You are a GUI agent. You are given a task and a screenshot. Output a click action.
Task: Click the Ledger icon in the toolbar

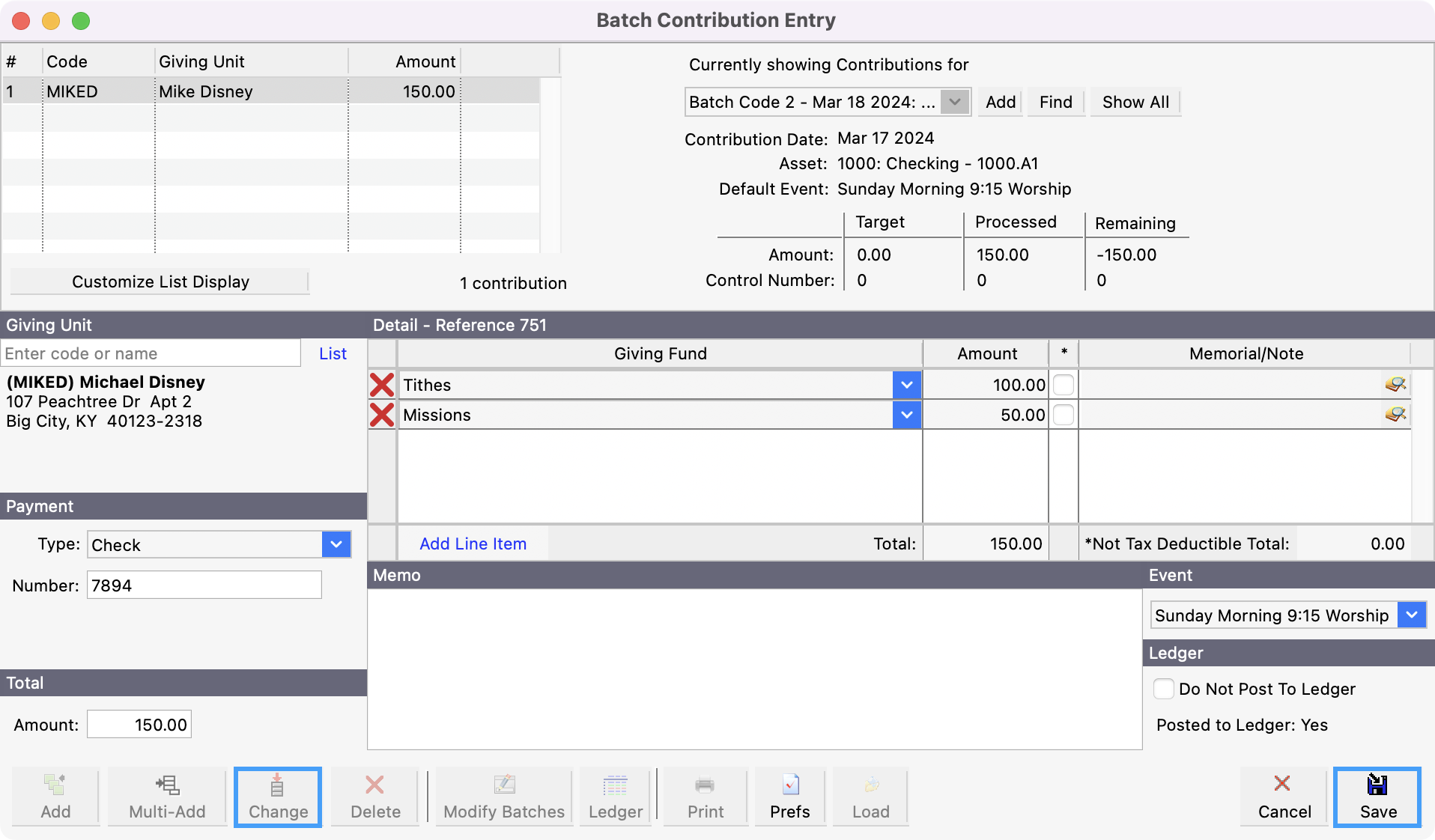(x=614, y=796)
